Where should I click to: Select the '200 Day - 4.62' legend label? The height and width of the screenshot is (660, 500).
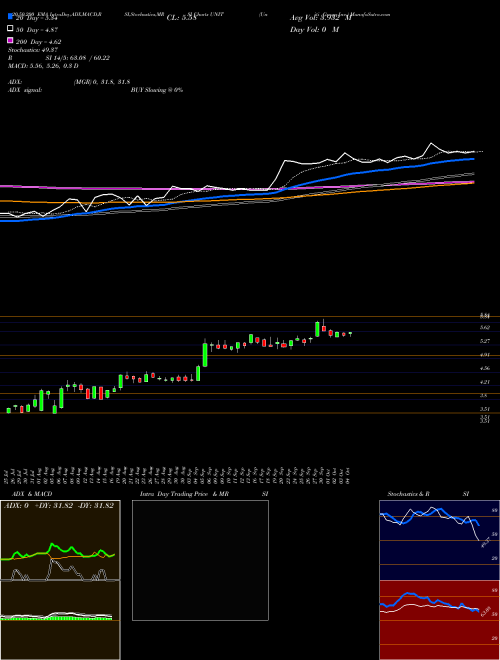click(38, 42)
